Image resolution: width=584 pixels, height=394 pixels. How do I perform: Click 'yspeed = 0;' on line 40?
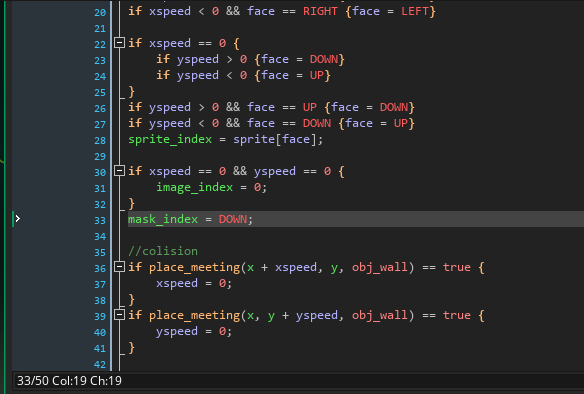pos(194,331)
